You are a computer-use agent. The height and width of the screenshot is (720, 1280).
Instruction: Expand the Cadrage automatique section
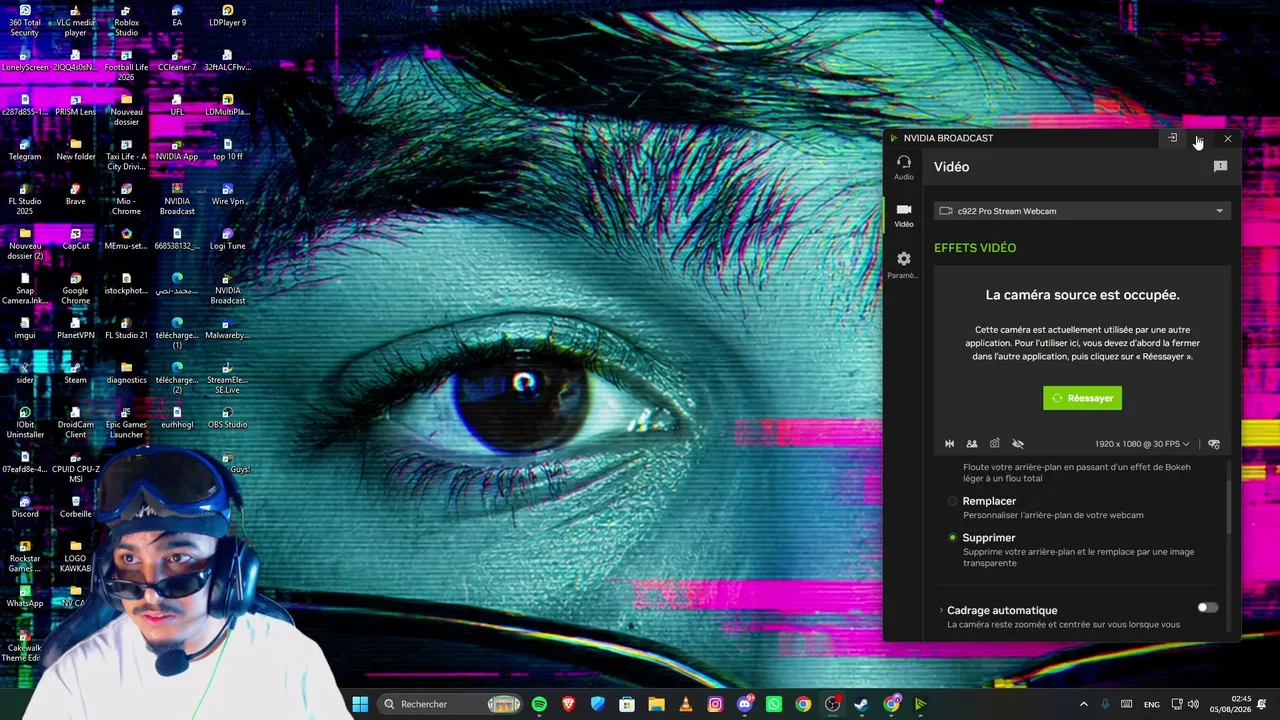(x=941, y=610)
